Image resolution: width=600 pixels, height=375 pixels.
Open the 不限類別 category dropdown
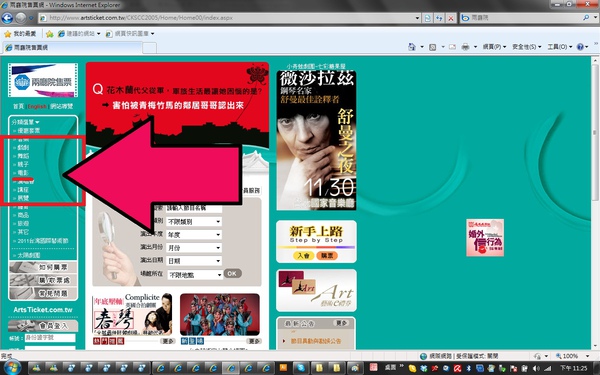point(194,222)
